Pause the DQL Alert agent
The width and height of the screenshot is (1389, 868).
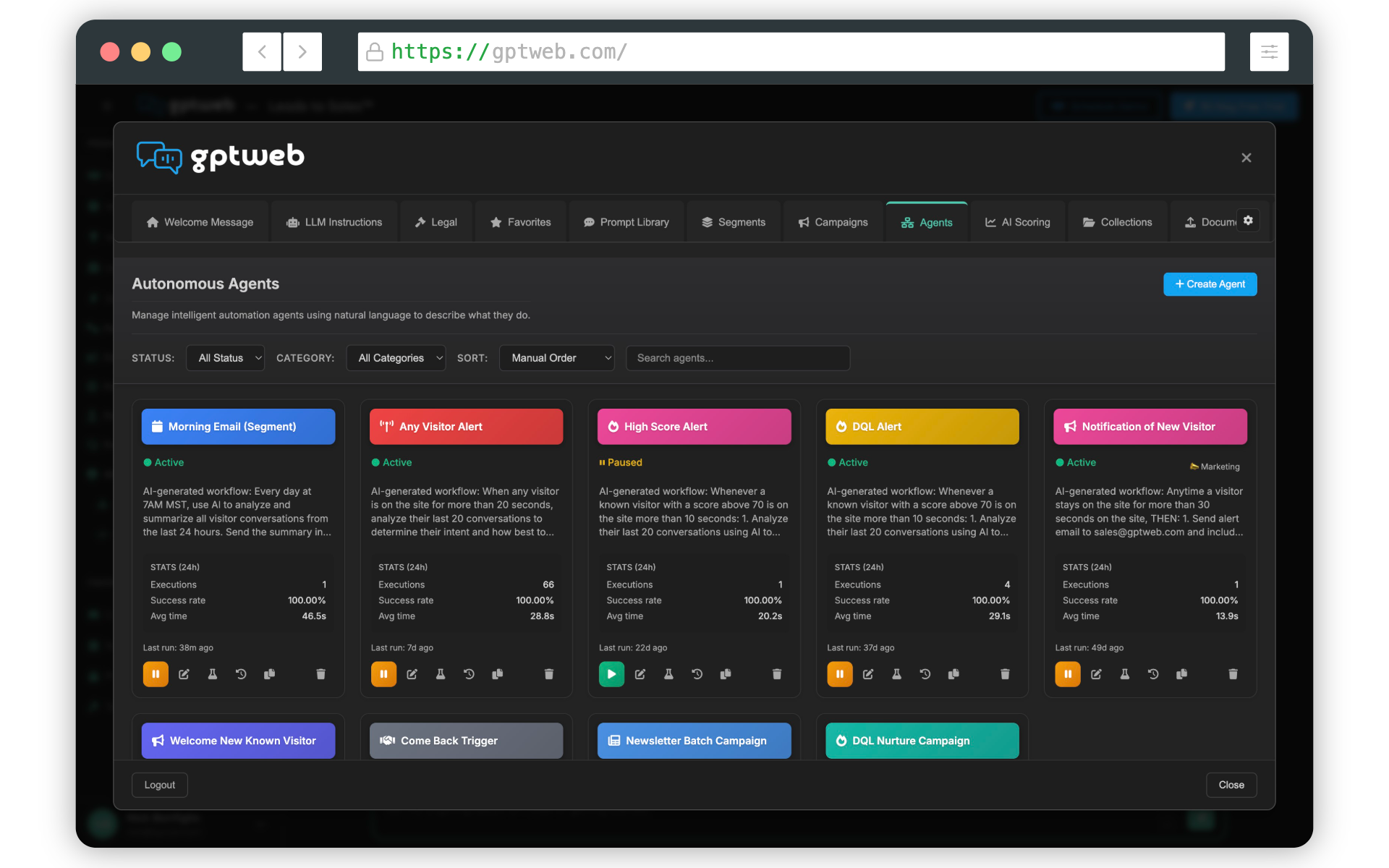click(x=840, y=674)
